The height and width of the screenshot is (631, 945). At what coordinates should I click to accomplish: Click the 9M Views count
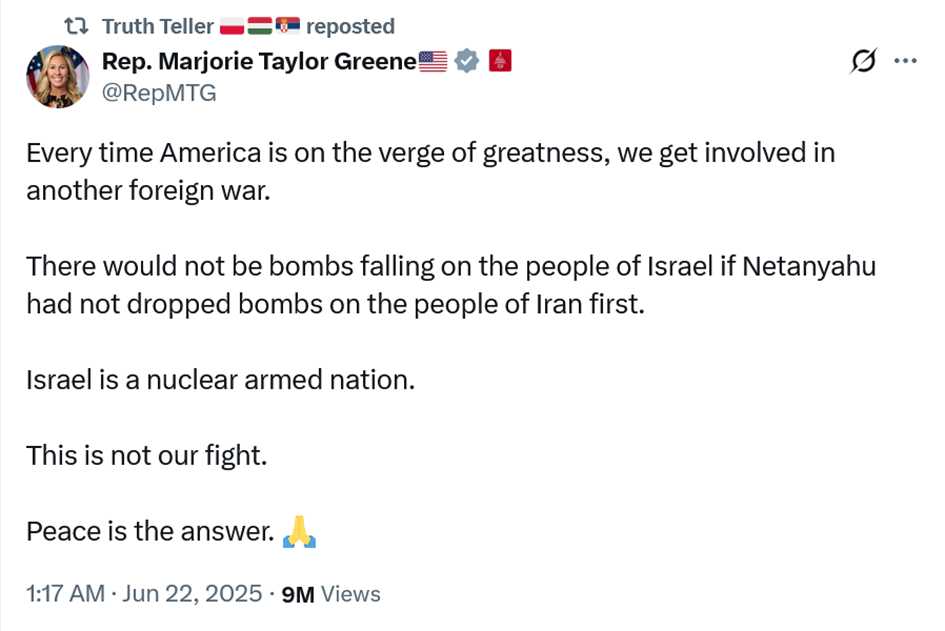(x=331, y=594)
